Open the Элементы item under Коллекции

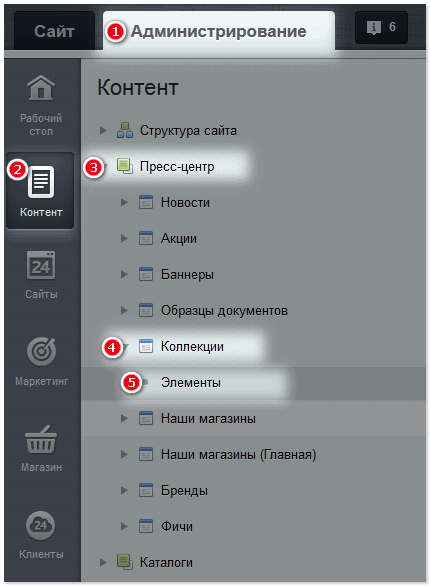click(191, 383)
